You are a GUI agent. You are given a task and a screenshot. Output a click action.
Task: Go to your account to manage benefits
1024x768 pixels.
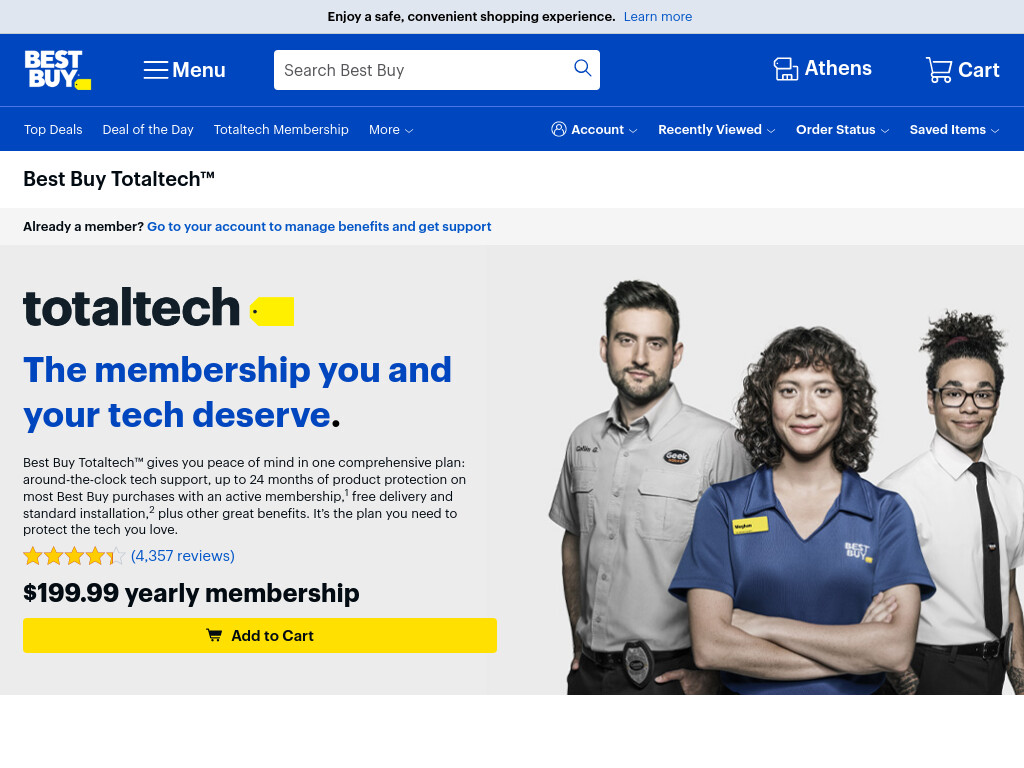(x=319, y=227)
